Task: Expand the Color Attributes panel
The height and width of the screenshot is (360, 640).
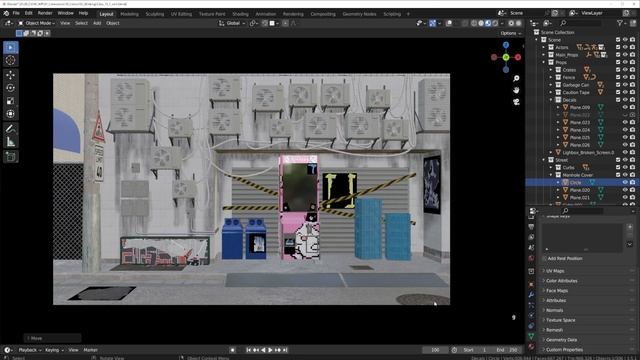Action: point(561,281)
